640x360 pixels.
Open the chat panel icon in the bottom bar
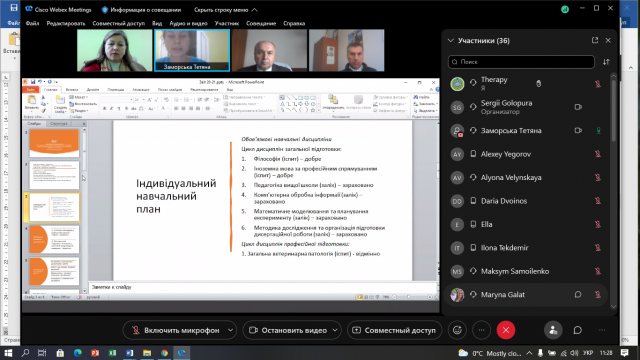click(x=578, y=330)
